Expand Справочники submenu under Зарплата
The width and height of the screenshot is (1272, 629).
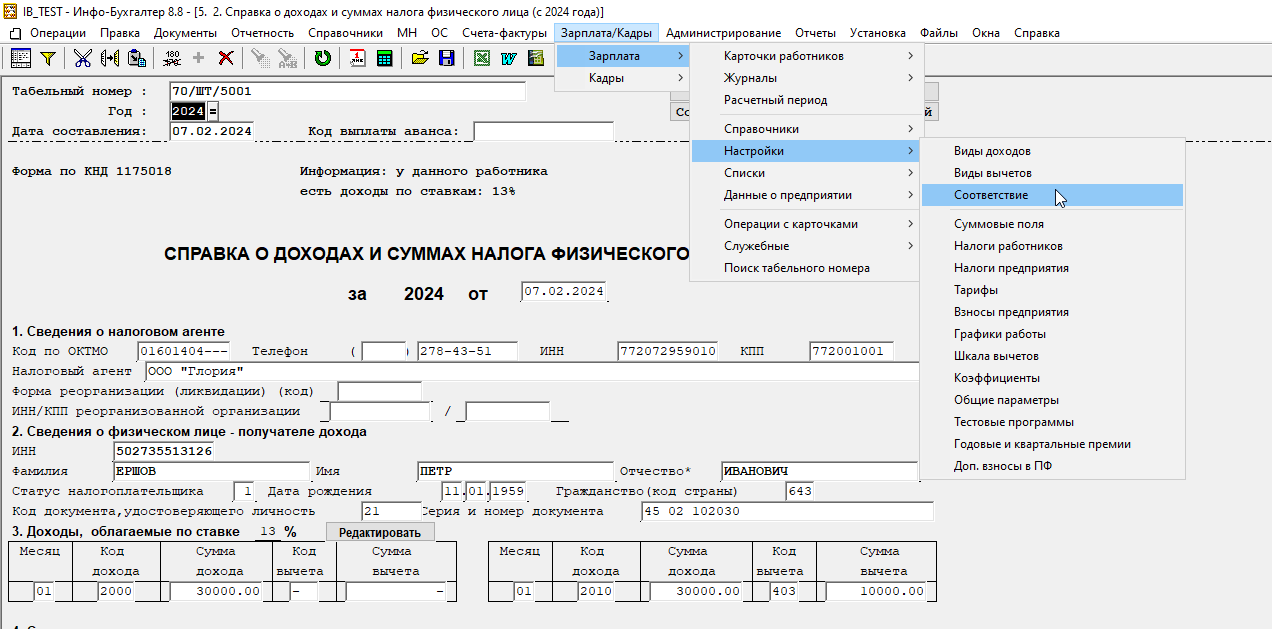pos(805,129)
